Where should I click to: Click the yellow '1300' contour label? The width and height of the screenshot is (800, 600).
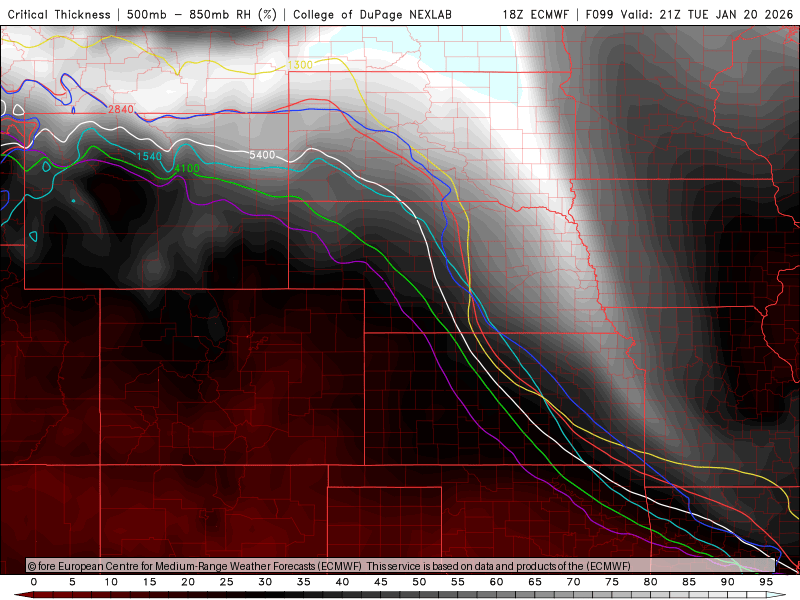300,65
